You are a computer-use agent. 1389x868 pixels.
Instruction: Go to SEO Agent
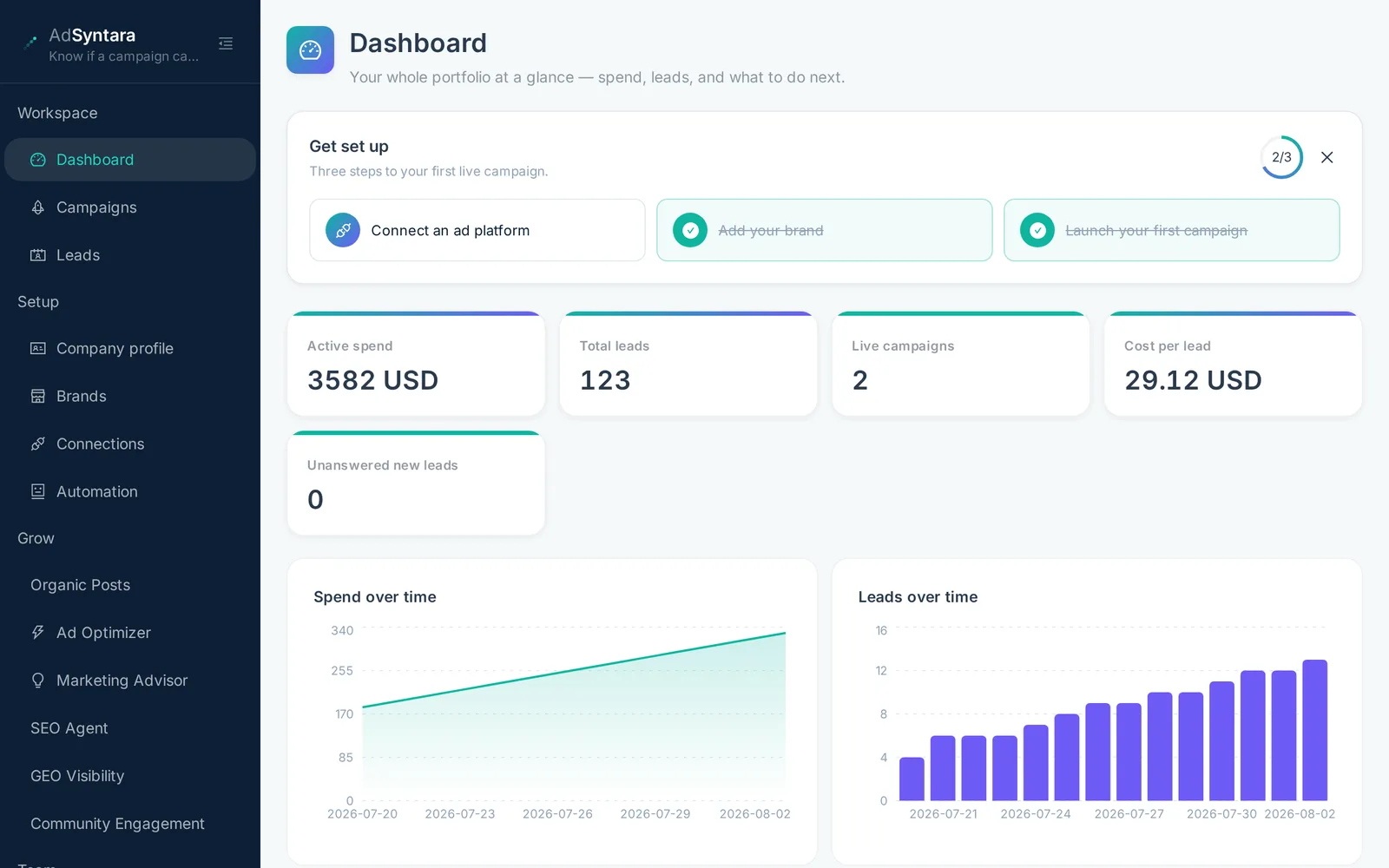point(130,728)
